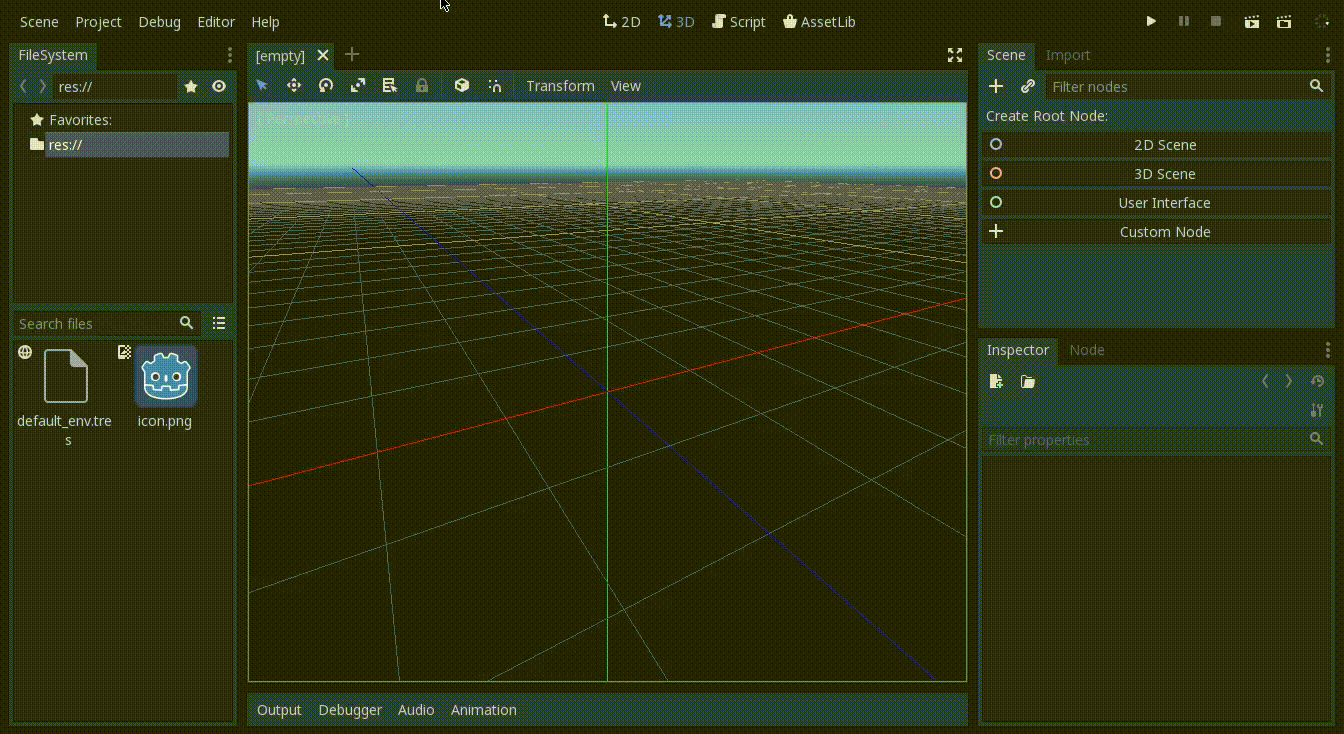Screen dimensions: 1344x734
Task: Activate the Rotate Mode tool
Action: tap(326, 86)
